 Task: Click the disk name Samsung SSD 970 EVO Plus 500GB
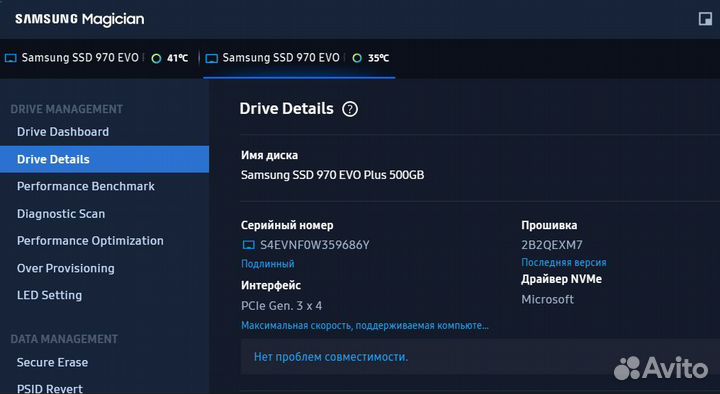(332, 175)
